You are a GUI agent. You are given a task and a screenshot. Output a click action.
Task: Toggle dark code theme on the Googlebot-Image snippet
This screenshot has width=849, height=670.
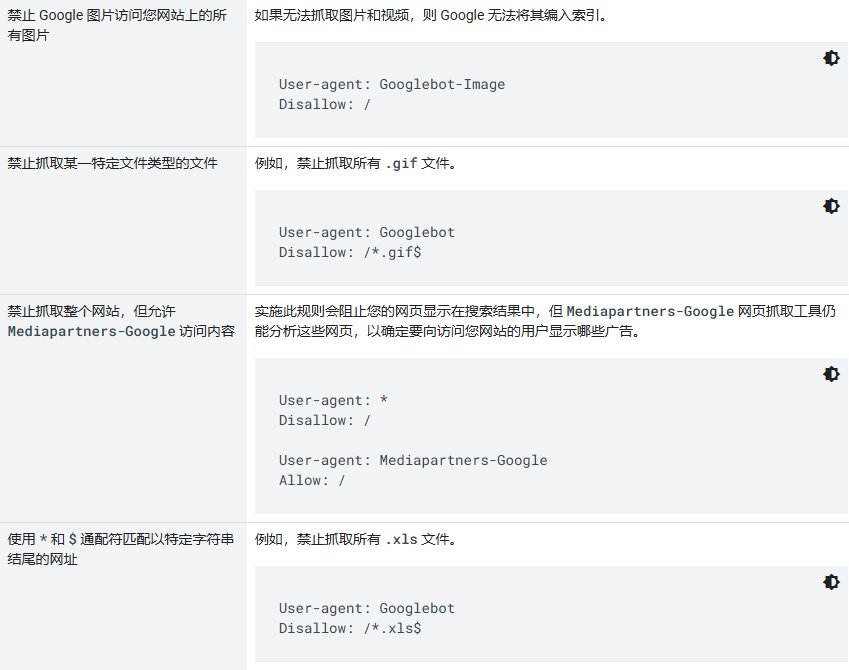click(x=831, y=58)
